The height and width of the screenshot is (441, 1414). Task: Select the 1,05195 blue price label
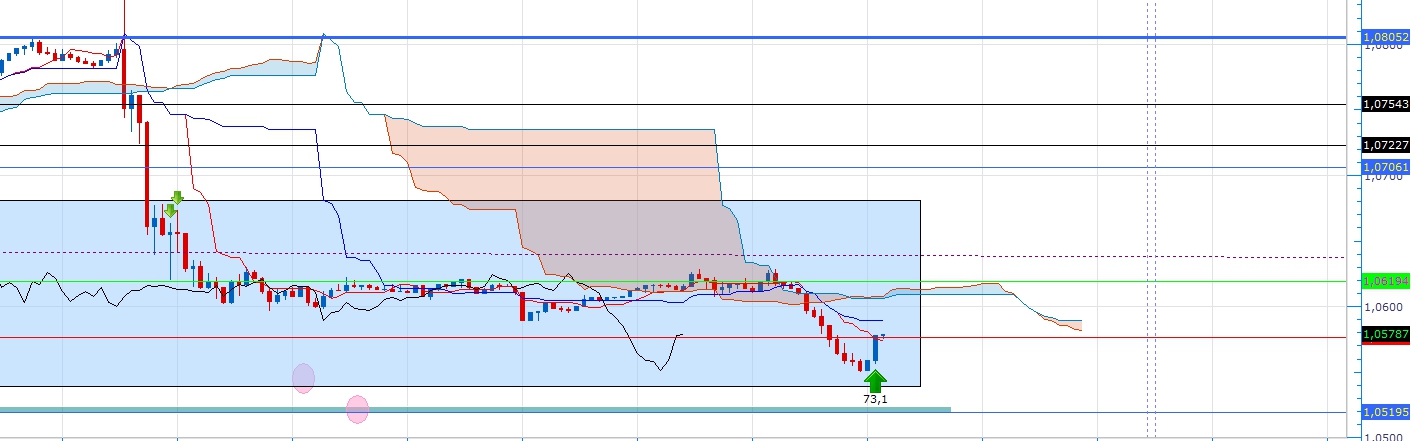click(x=1385, y=411)
